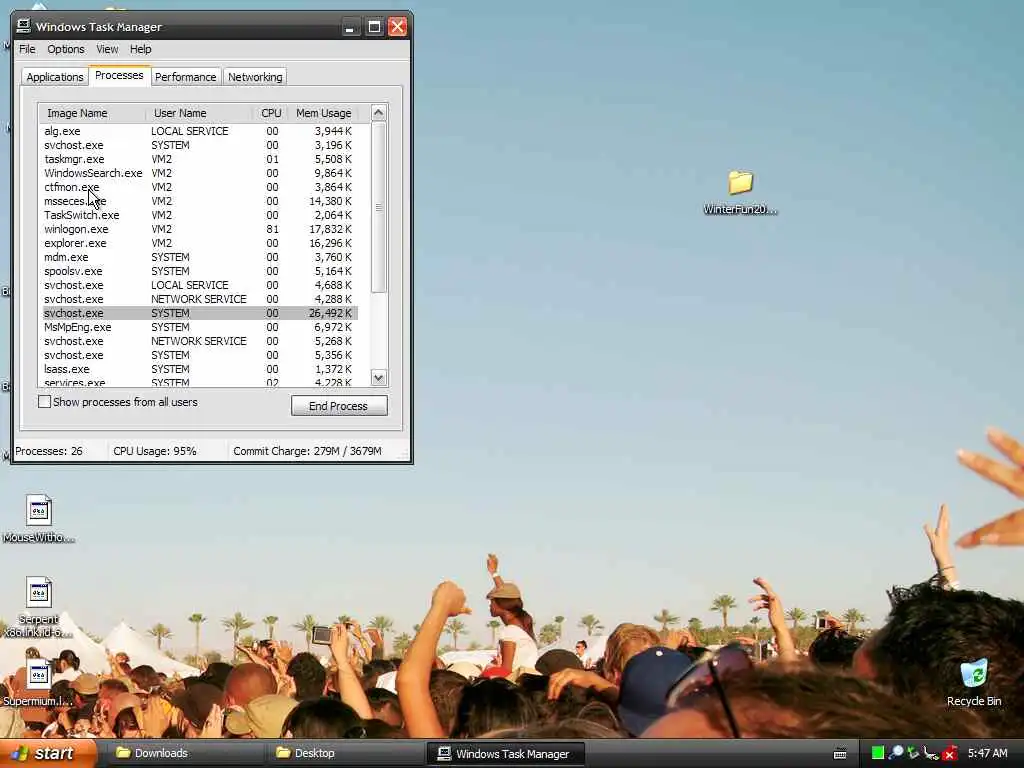Select the taskmgr.exe process row
Image resolution: width=1024 pixels, height=768 pixels.
(199, 159)
